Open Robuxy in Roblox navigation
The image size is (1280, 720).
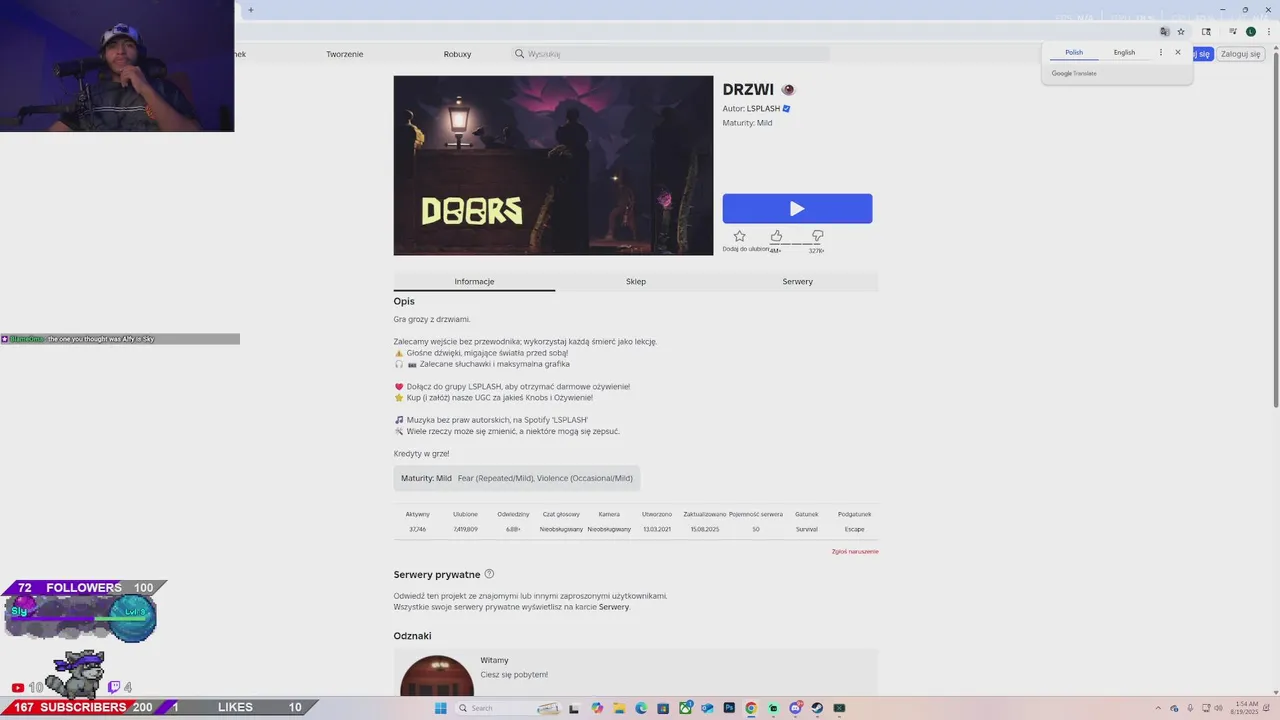pyautogui.click(x=457, y=54)
